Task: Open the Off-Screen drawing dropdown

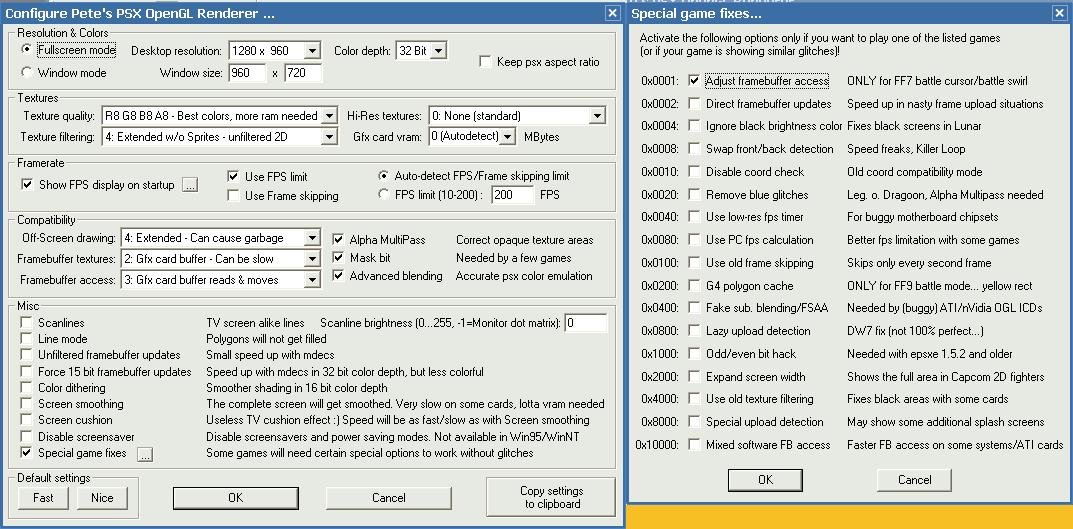Action: 312,237
